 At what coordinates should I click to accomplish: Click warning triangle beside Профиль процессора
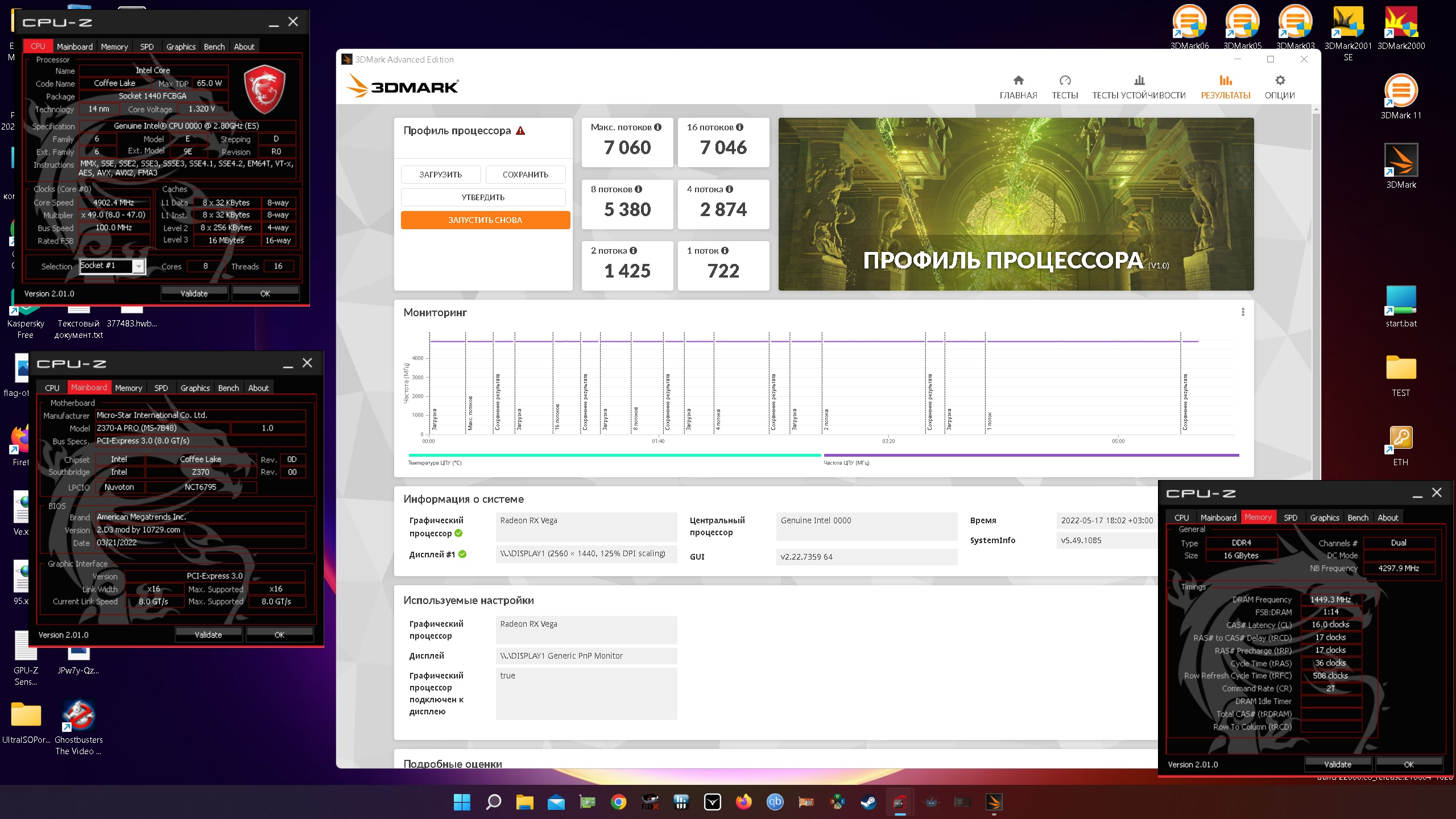pyautogui.click(x=520, y=131)
